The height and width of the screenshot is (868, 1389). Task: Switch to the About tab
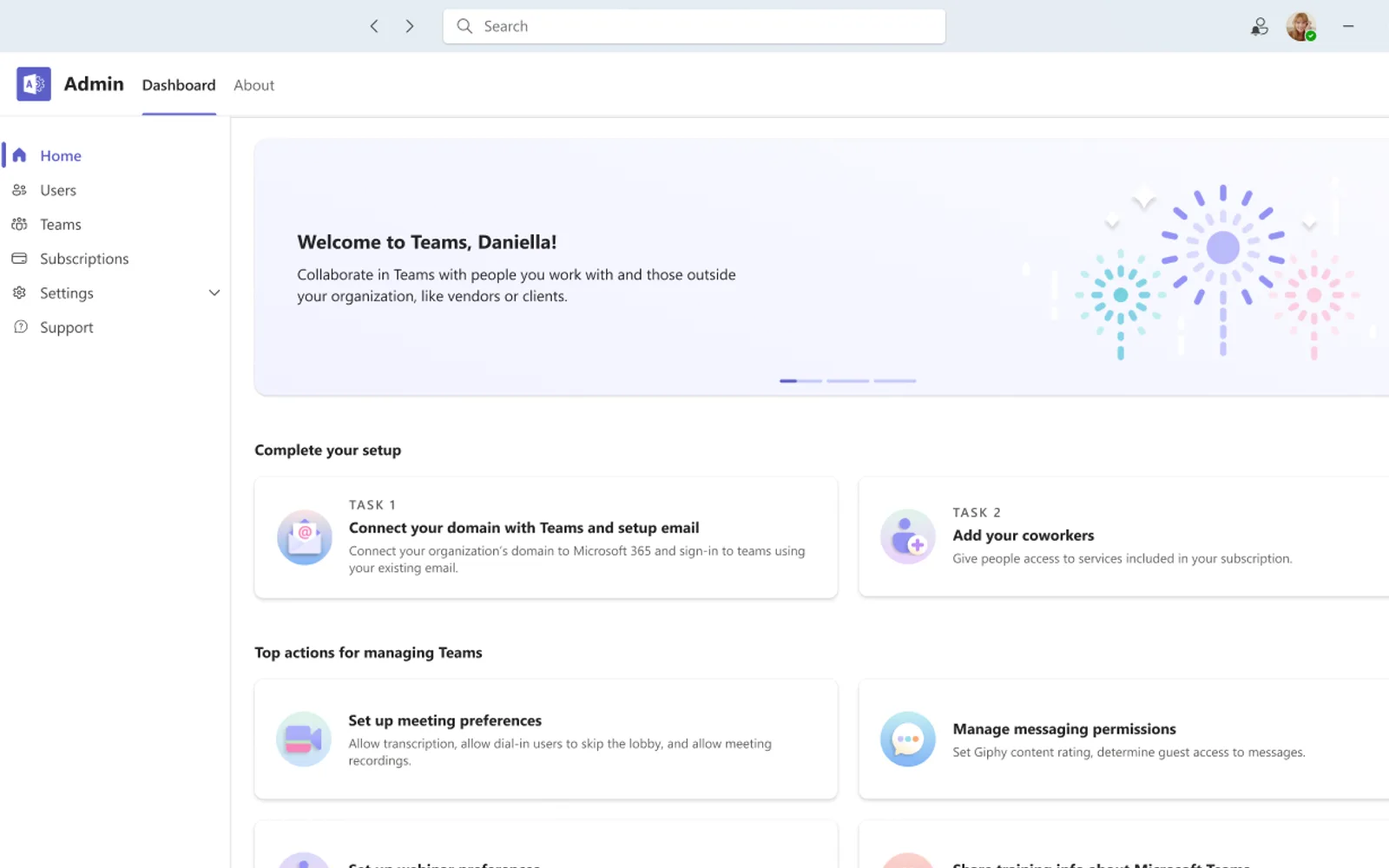click(253, 85)
